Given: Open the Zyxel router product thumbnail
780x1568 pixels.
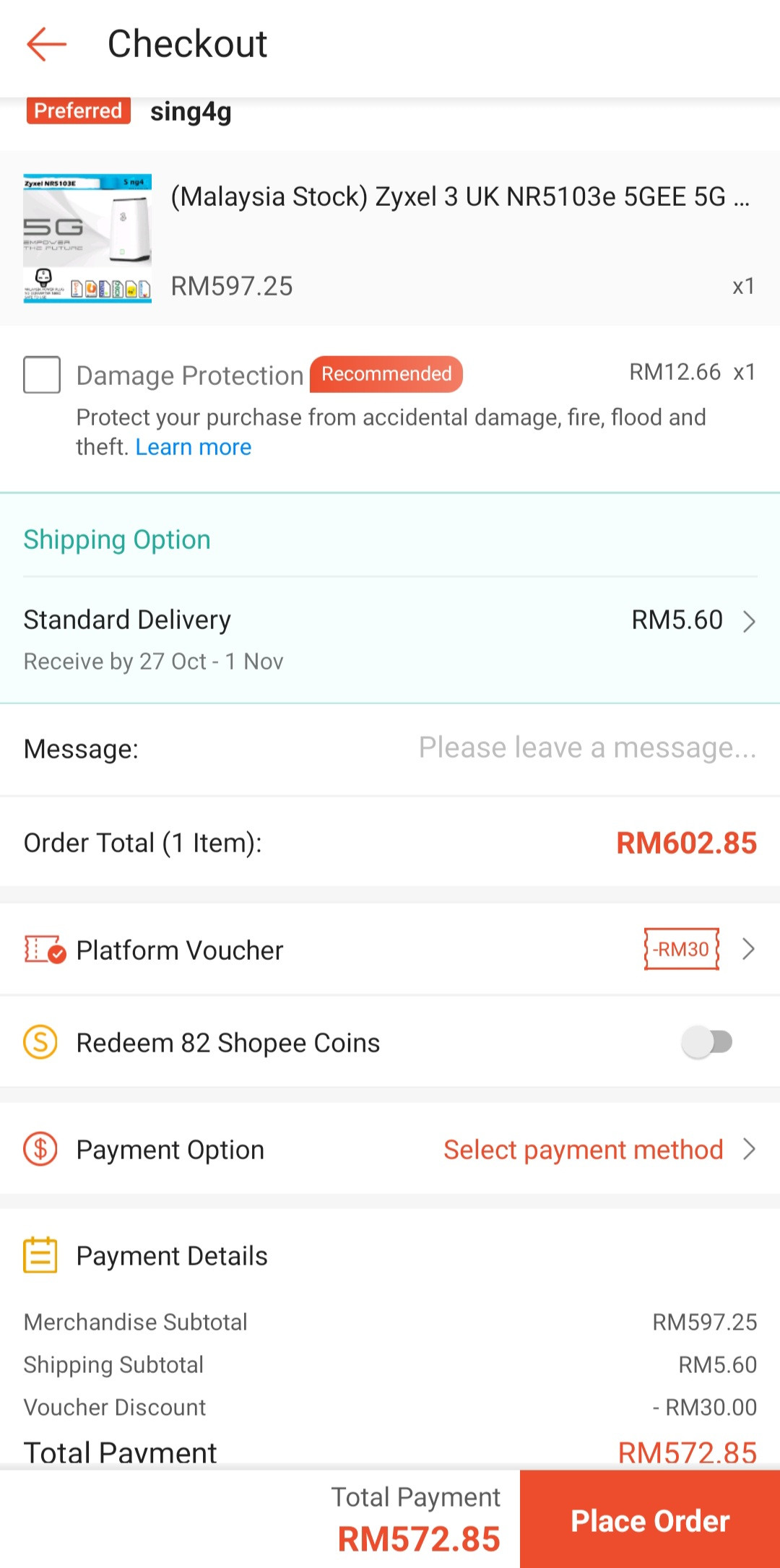Looking at the screenshot, I should click(x=87, y=238).
